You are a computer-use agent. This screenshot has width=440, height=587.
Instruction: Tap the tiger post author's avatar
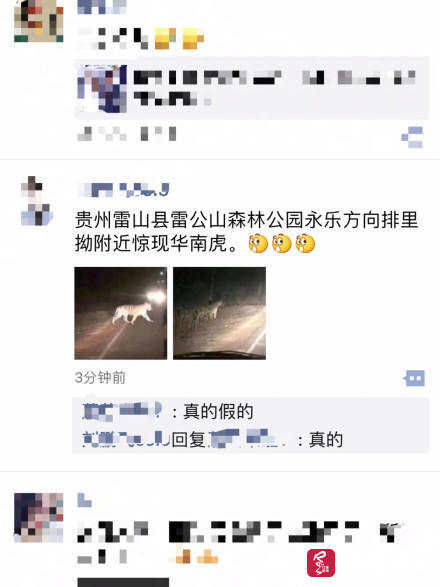click(37, 201)
